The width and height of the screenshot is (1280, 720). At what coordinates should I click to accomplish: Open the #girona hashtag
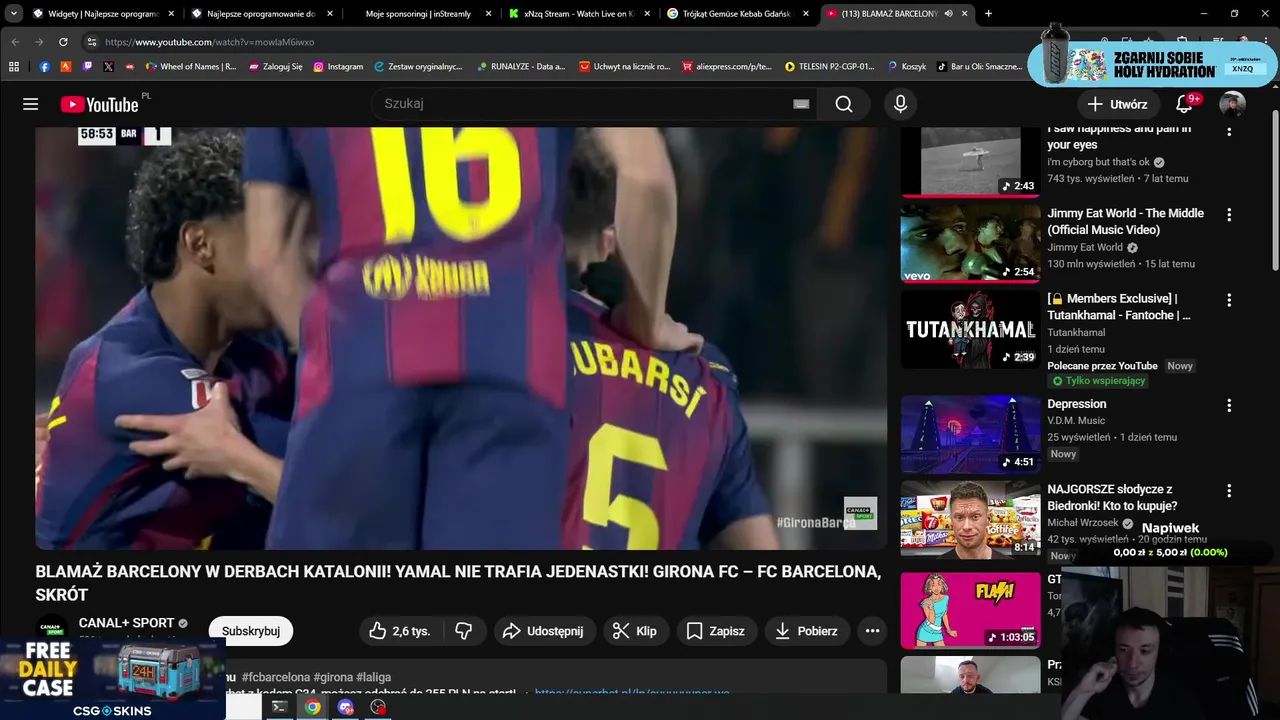(332, 677)
